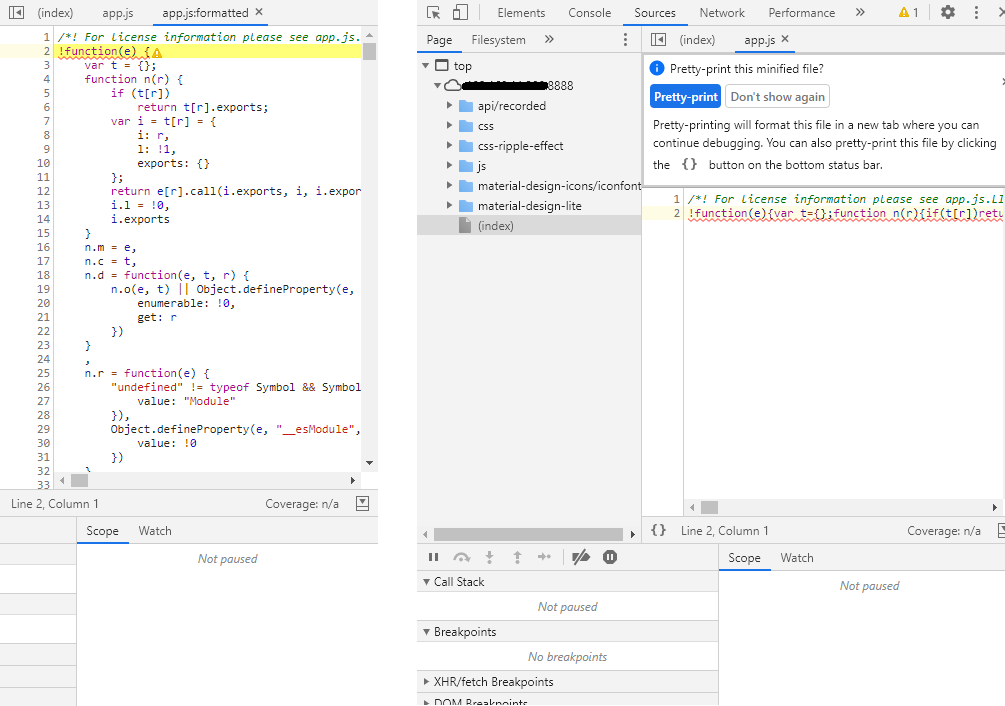Click the Step out of current function icon
This screenshot has height=706, width=1005.
tap(516, 557)
